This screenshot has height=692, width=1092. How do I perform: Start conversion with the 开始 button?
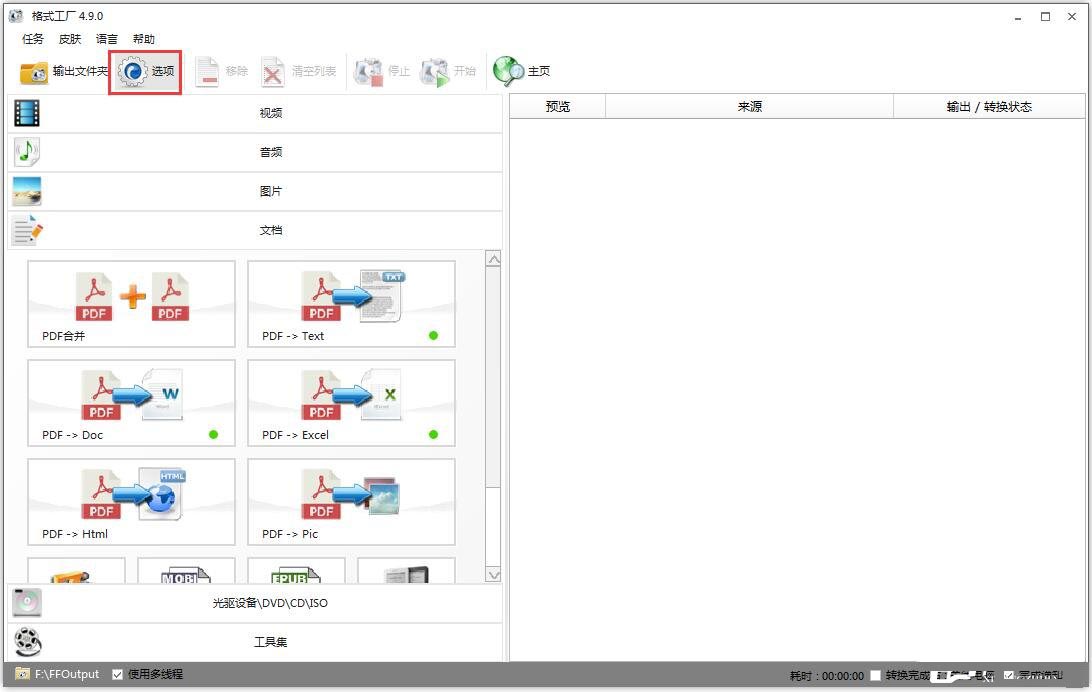pyautogui.click(x=448, y=72)
